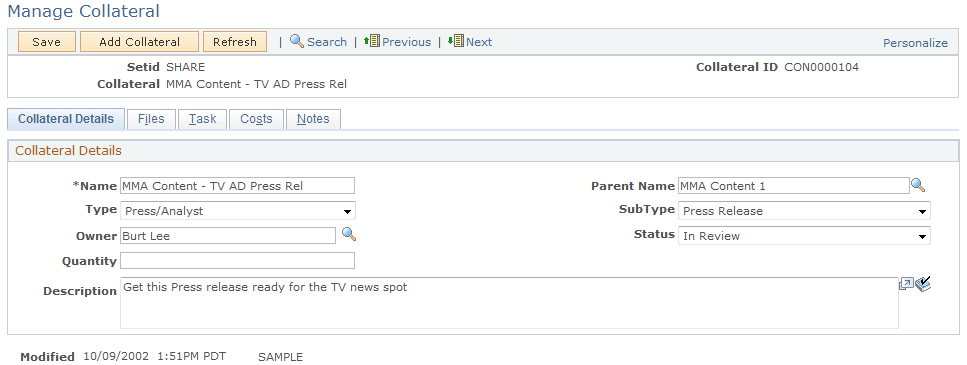
Task: Click the Refresh button
Action: click(235, 42)
